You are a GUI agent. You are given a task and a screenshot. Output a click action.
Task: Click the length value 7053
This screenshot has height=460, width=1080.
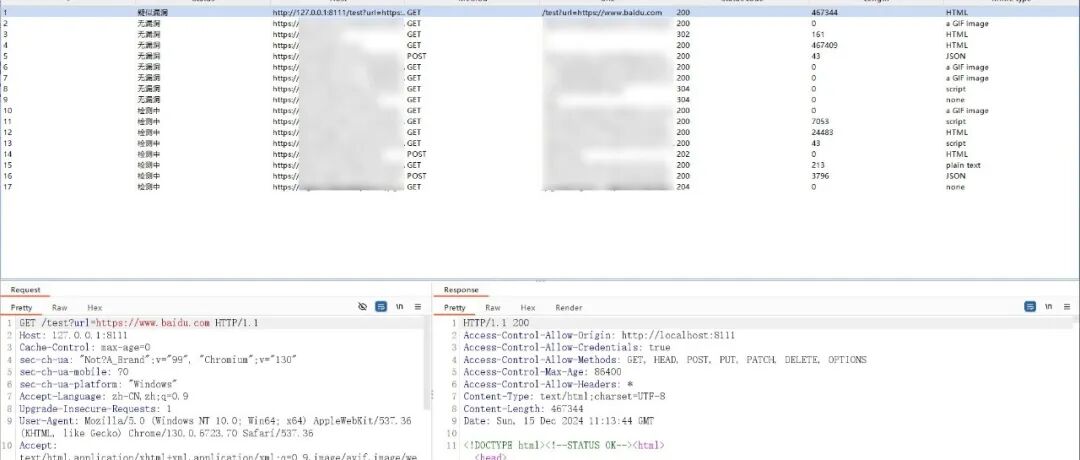coord(821,121)
